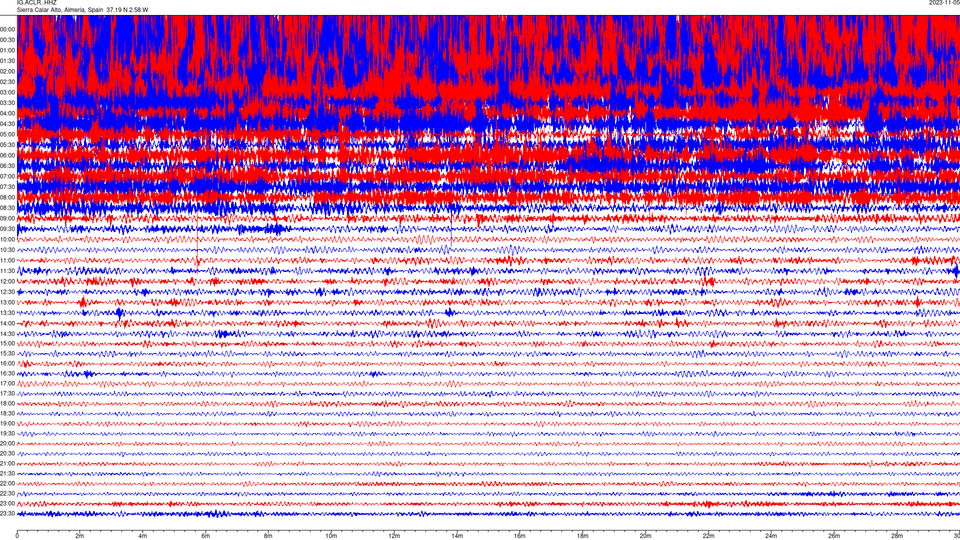Click the 28m tick label on axis

click(x=897, y=536)
